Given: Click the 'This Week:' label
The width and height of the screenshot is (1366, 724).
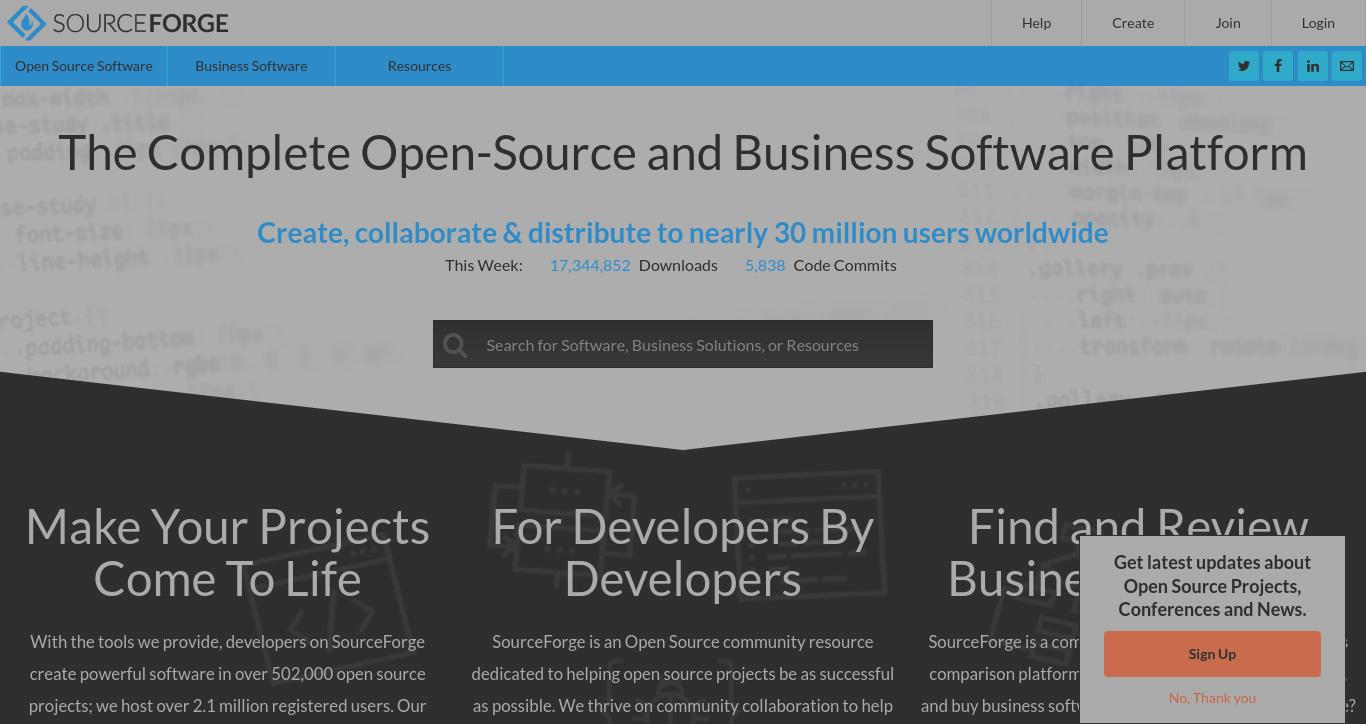Looking at the screenshot, I should [x=484, y=265].
